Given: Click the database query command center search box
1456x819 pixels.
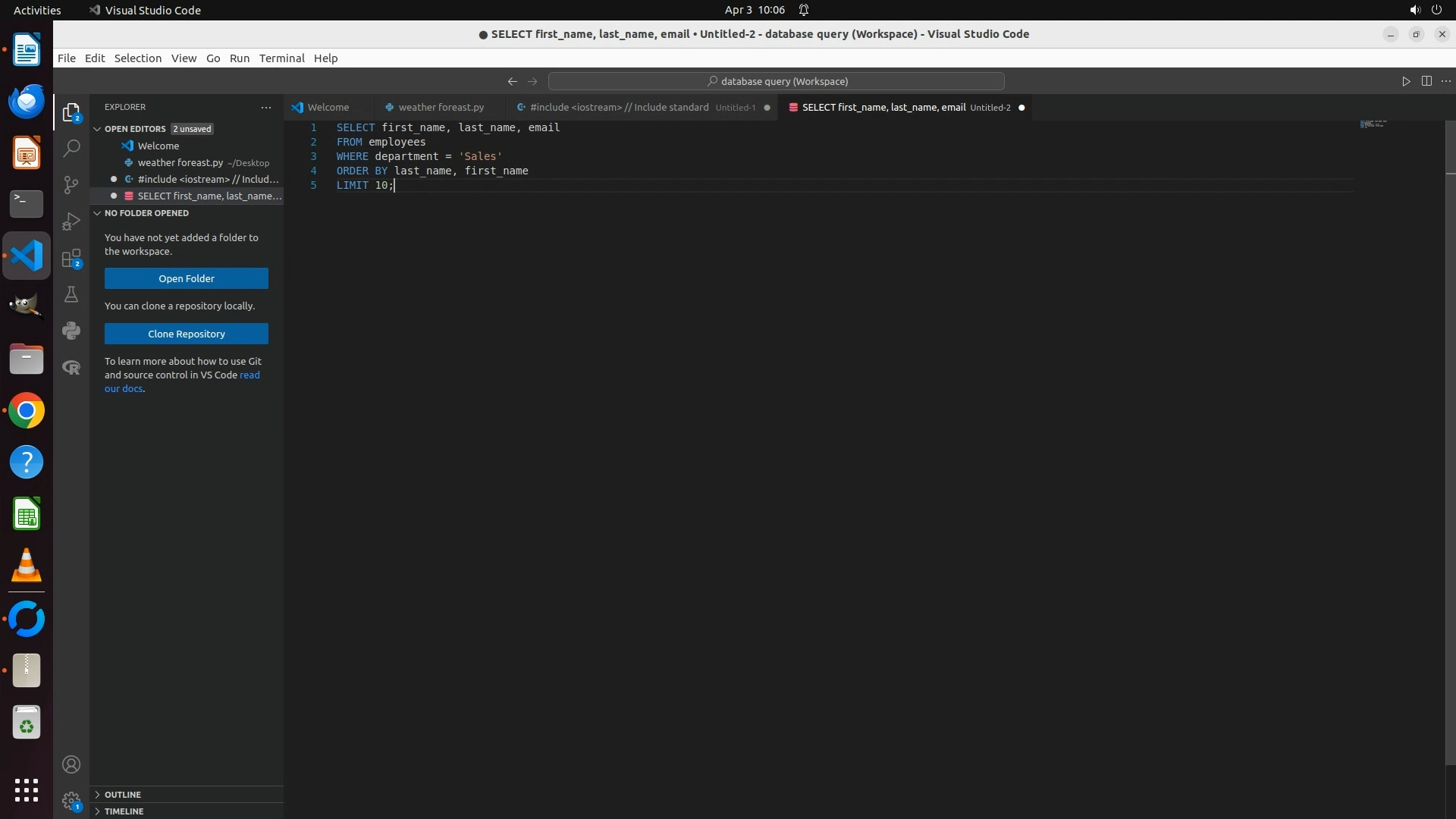Looking at the screenshot, I should tap(776, 81).
